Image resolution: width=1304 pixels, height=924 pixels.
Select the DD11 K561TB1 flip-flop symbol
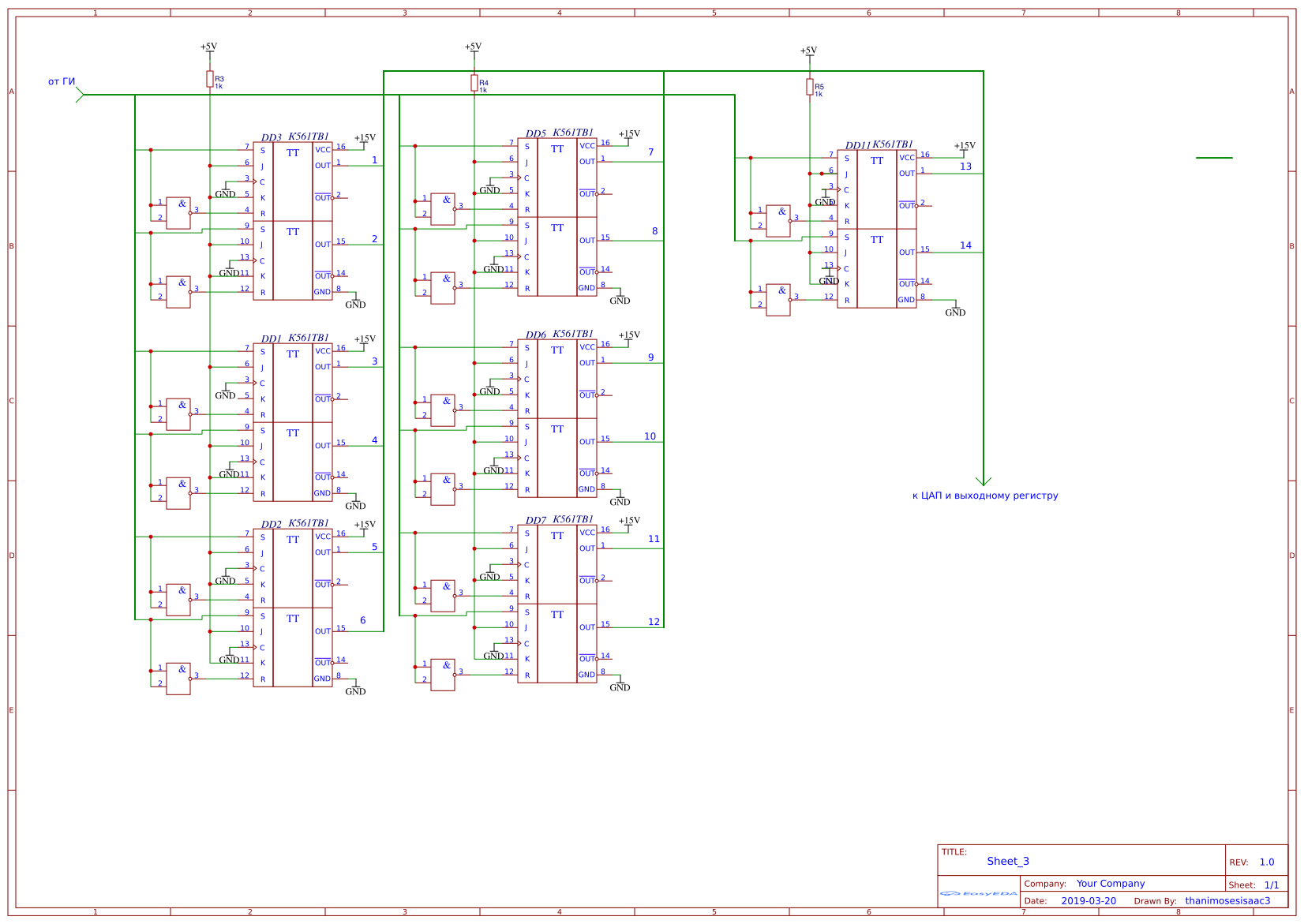tap(876, 229)
